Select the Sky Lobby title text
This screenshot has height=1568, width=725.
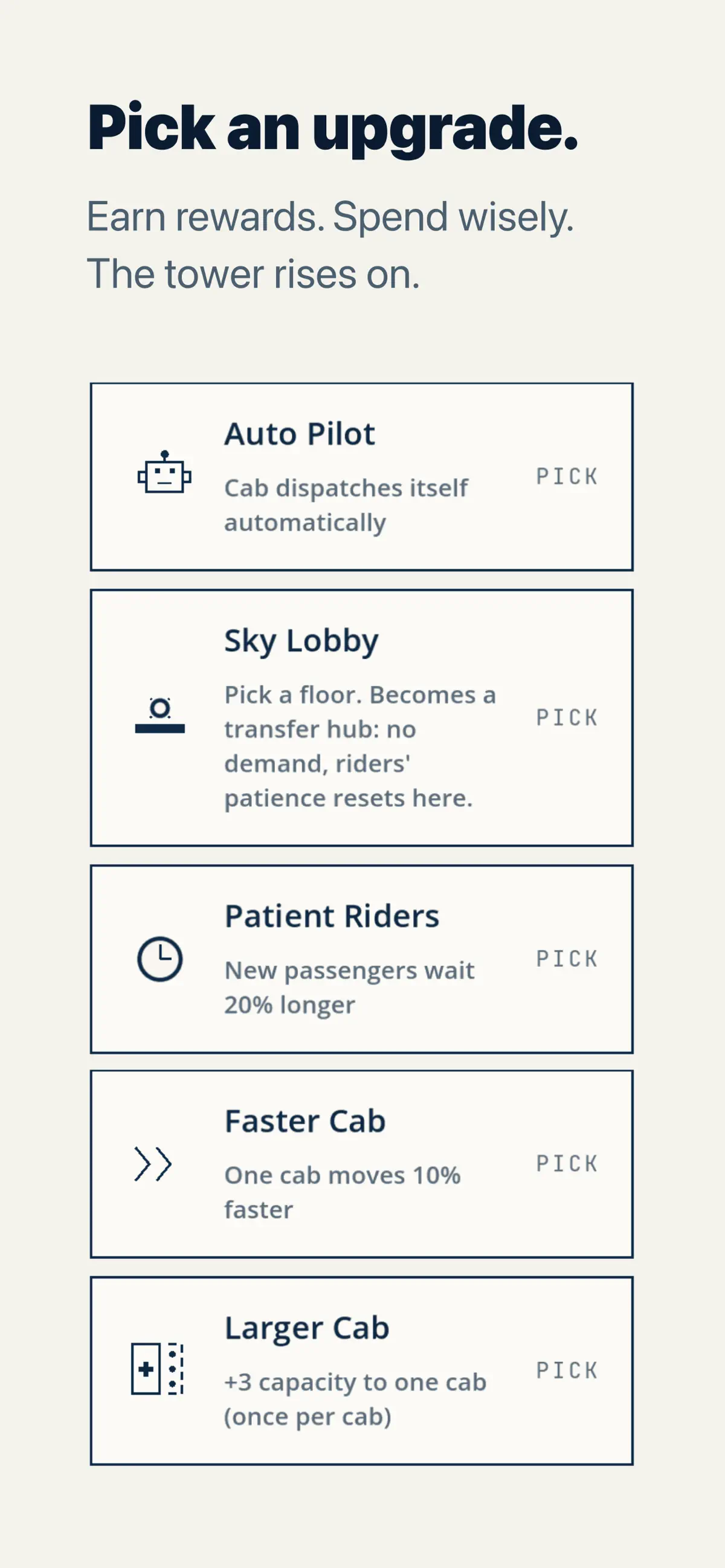(x=301, y=641)
